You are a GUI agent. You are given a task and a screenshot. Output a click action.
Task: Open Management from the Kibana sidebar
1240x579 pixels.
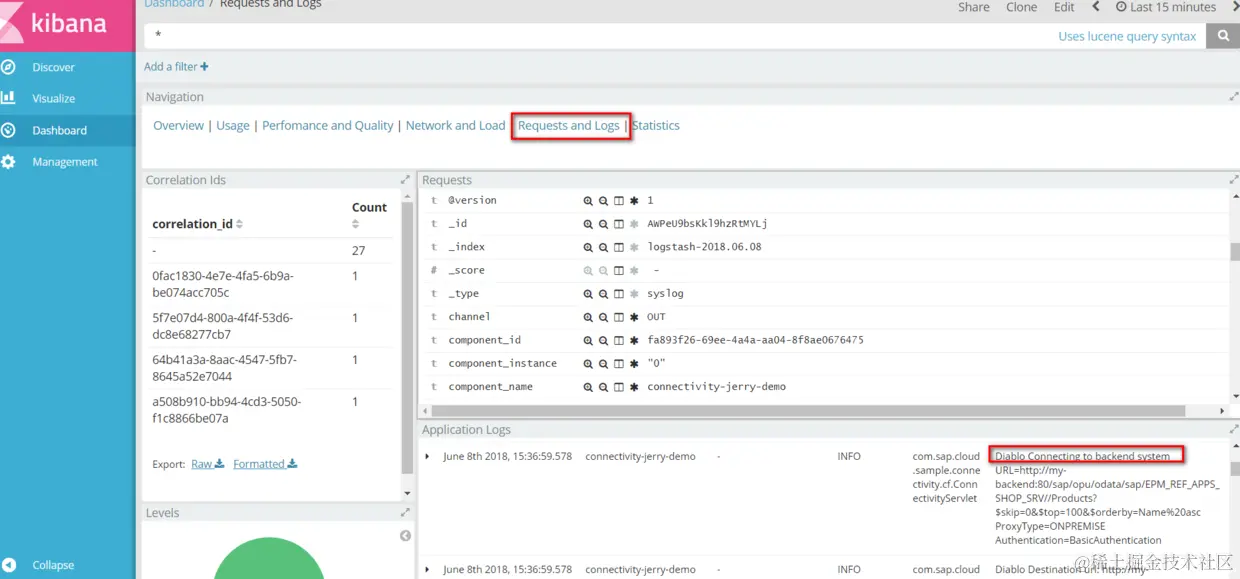(64, 161)
